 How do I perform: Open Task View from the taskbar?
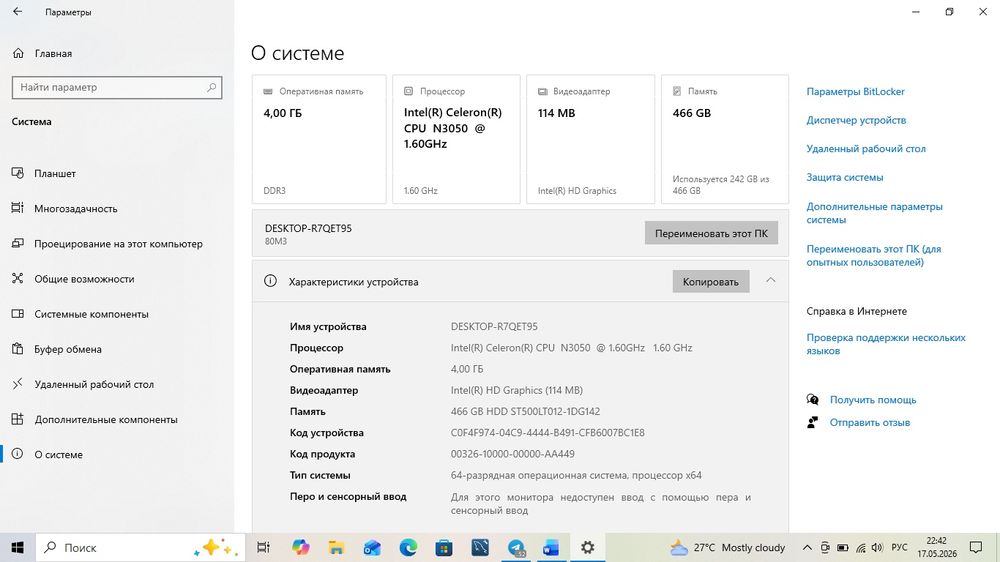pos(263,547)
